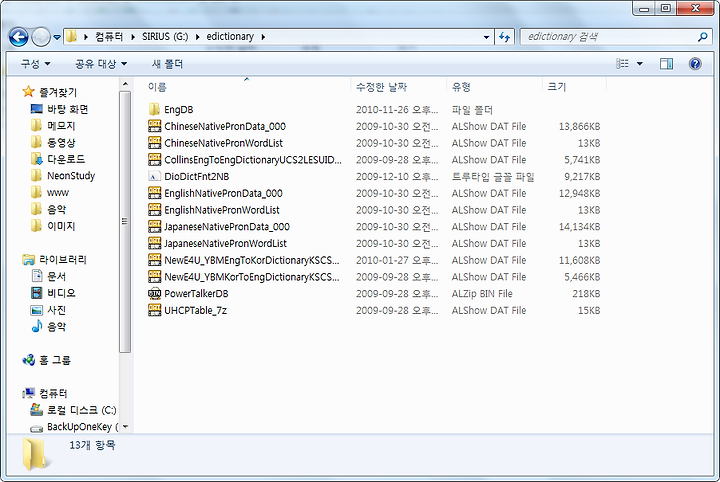Screen dimensions: 720x482
Task: Open address bar history dropdown arrow
Action: click(x=486, y=37)
